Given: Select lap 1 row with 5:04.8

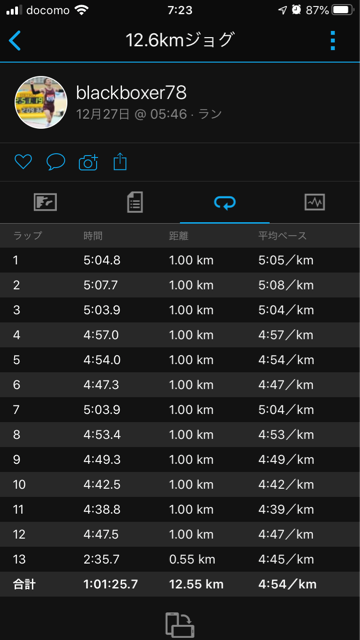Looking at the screenshot, I should (x=180, y=260).
